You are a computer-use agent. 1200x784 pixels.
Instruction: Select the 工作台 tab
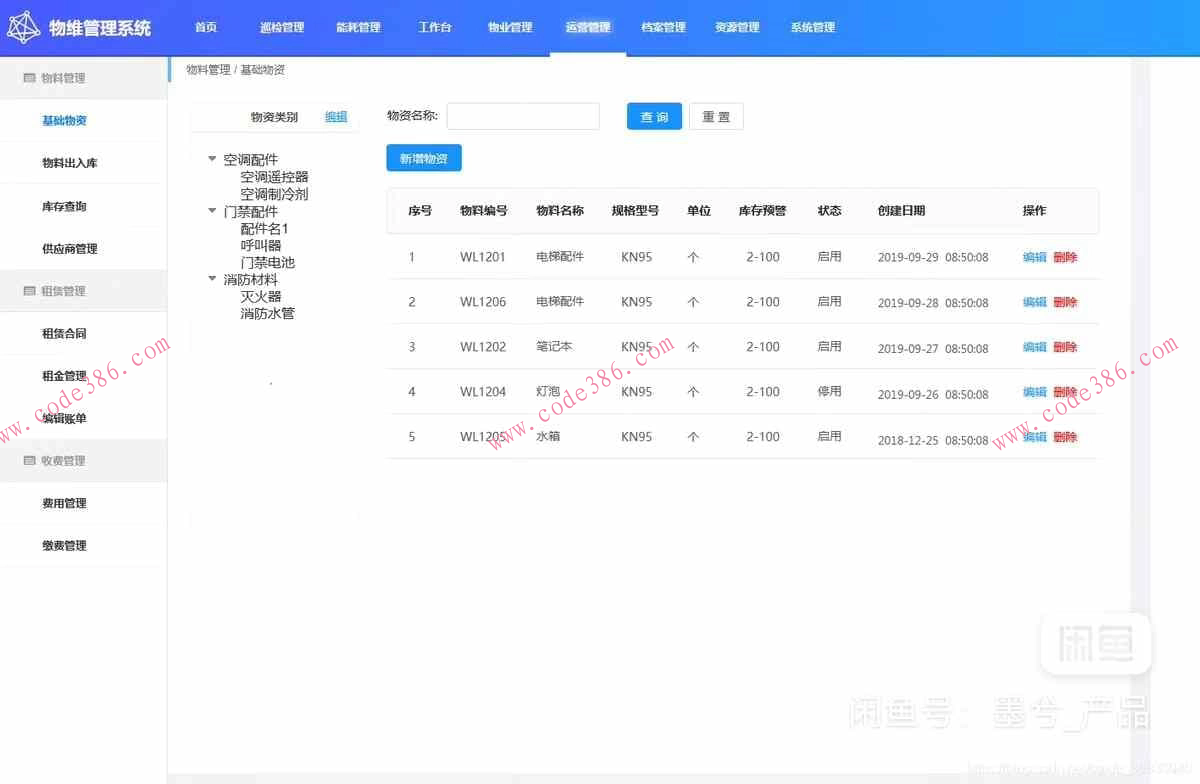click(435, 27)
